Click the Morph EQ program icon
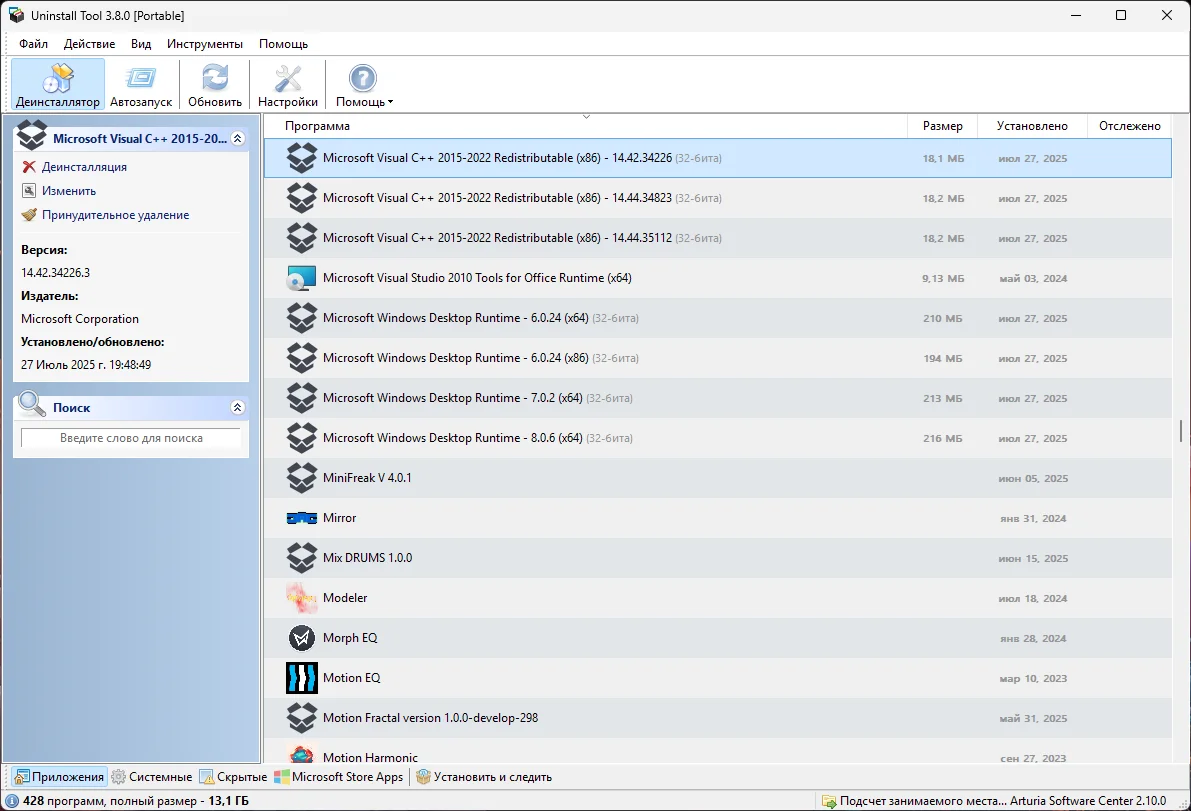1191x811 pixels. click(x=302, y=638)
